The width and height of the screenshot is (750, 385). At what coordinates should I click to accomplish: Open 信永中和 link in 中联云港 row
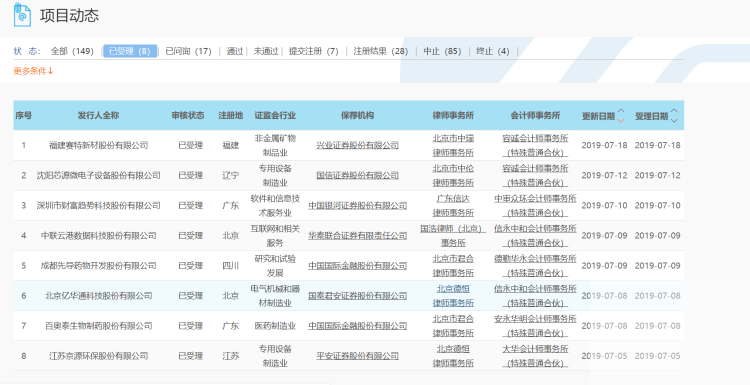pyautogui.click(x=535, y=236)
